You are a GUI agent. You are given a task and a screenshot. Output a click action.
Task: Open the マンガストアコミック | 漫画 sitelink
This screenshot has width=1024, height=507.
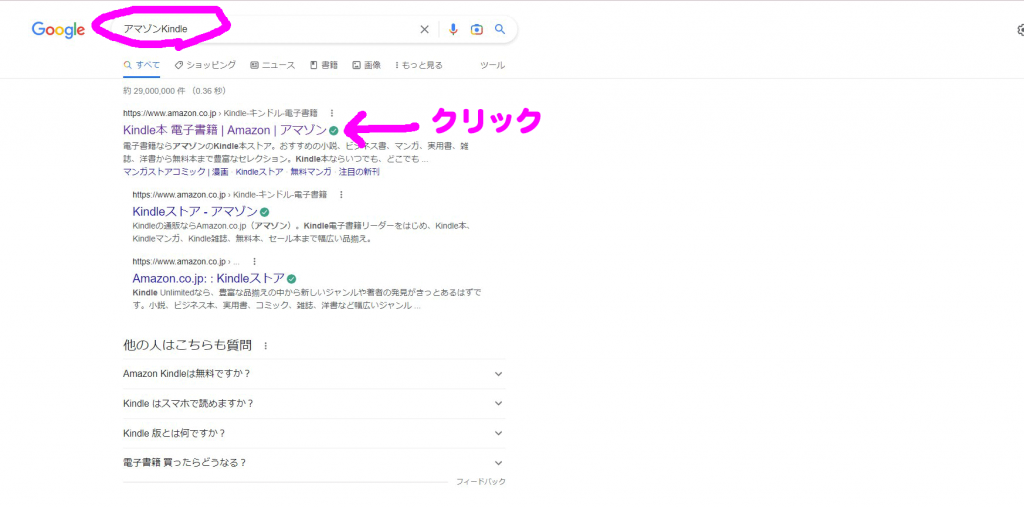176,172
